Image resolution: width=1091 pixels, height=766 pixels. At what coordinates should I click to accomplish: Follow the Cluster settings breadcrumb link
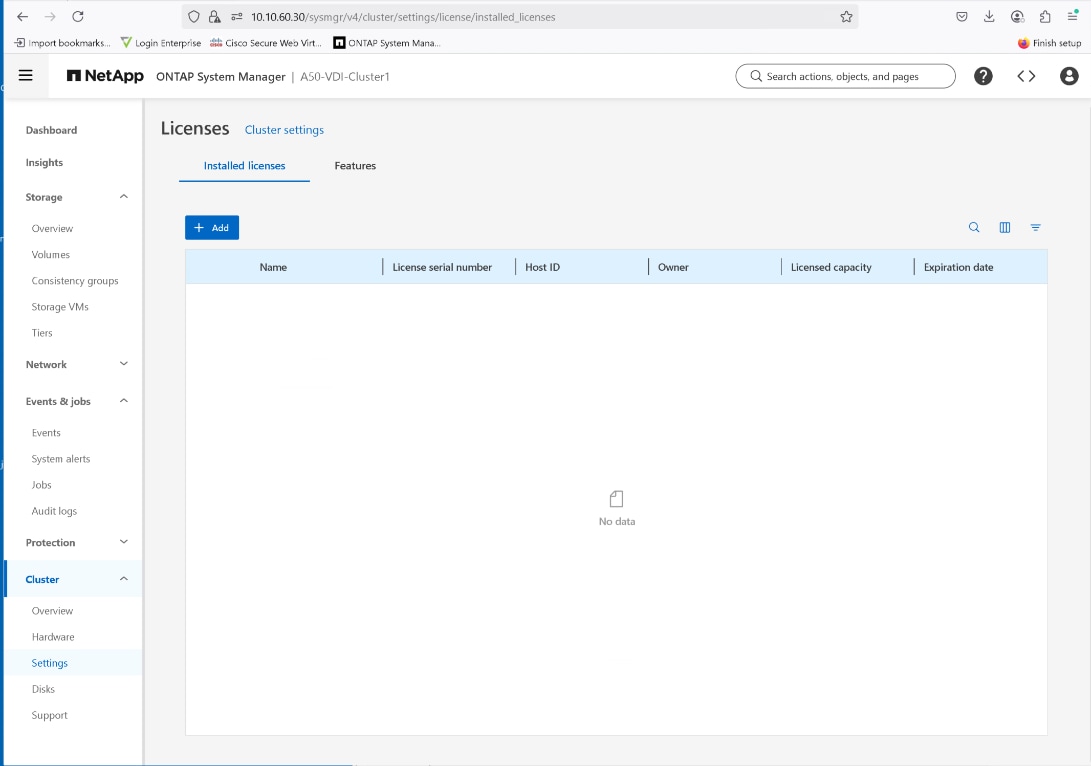pos(284,130)
